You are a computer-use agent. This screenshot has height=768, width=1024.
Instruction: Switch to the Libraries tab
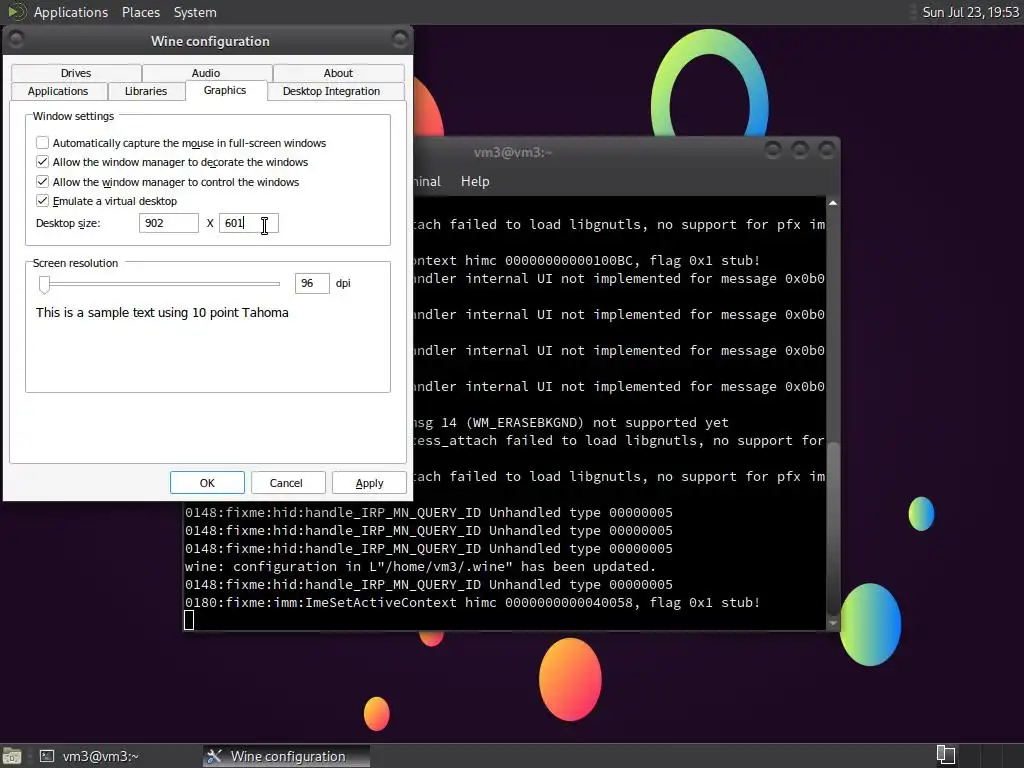[x=146, y=91]
